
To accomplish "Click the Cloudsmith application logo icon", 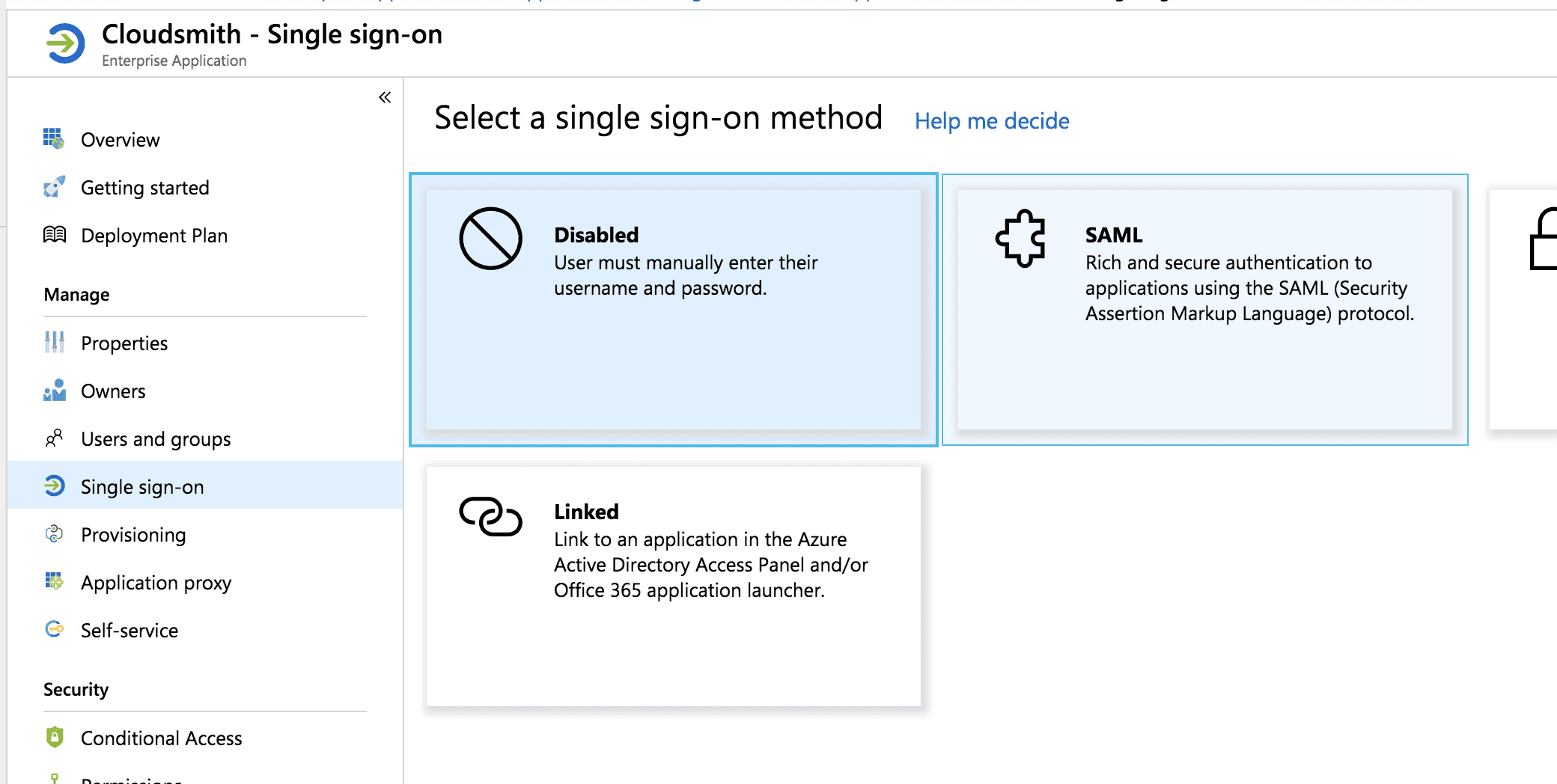I will click(65, 43).
